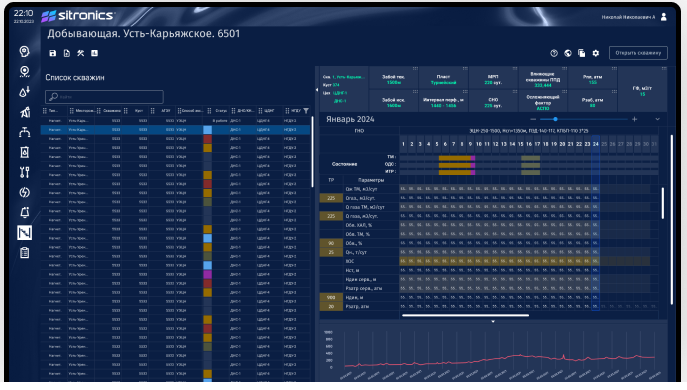Open the clipboard reports sidebar section
Viewport: 687px width, 390px height.
tap(25, 253)
